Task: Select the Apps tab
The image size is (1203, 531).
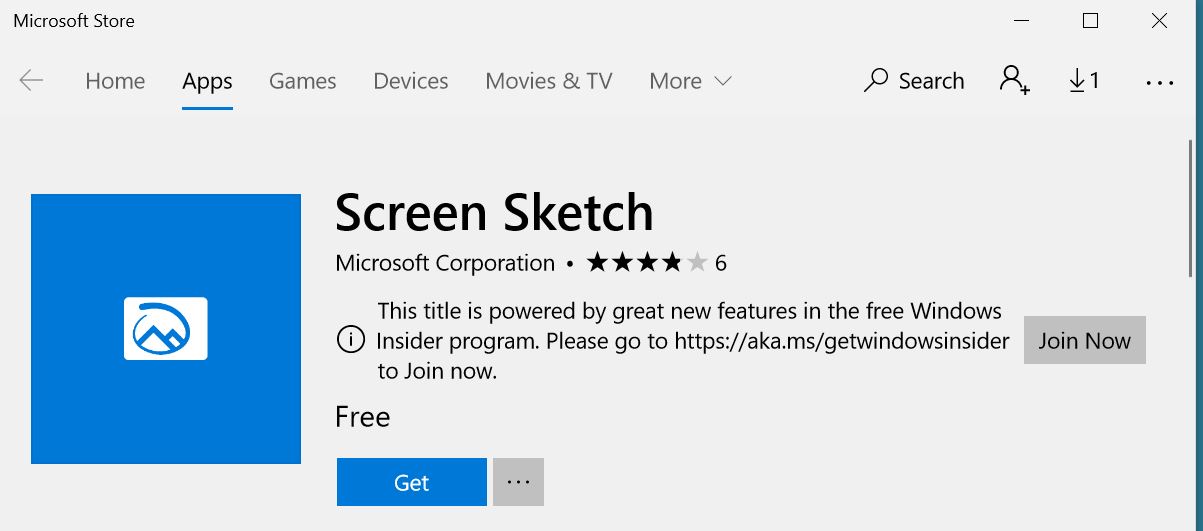Action: (207, 82)
